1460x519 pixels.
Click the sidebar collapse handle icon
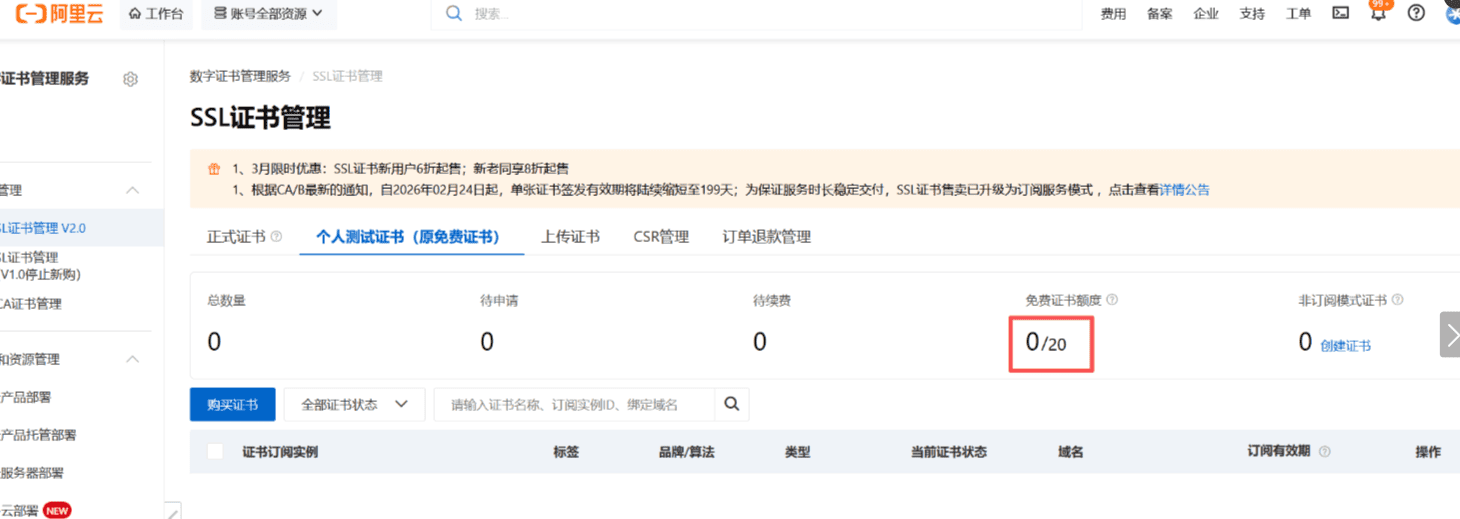[x=173, y=511]
